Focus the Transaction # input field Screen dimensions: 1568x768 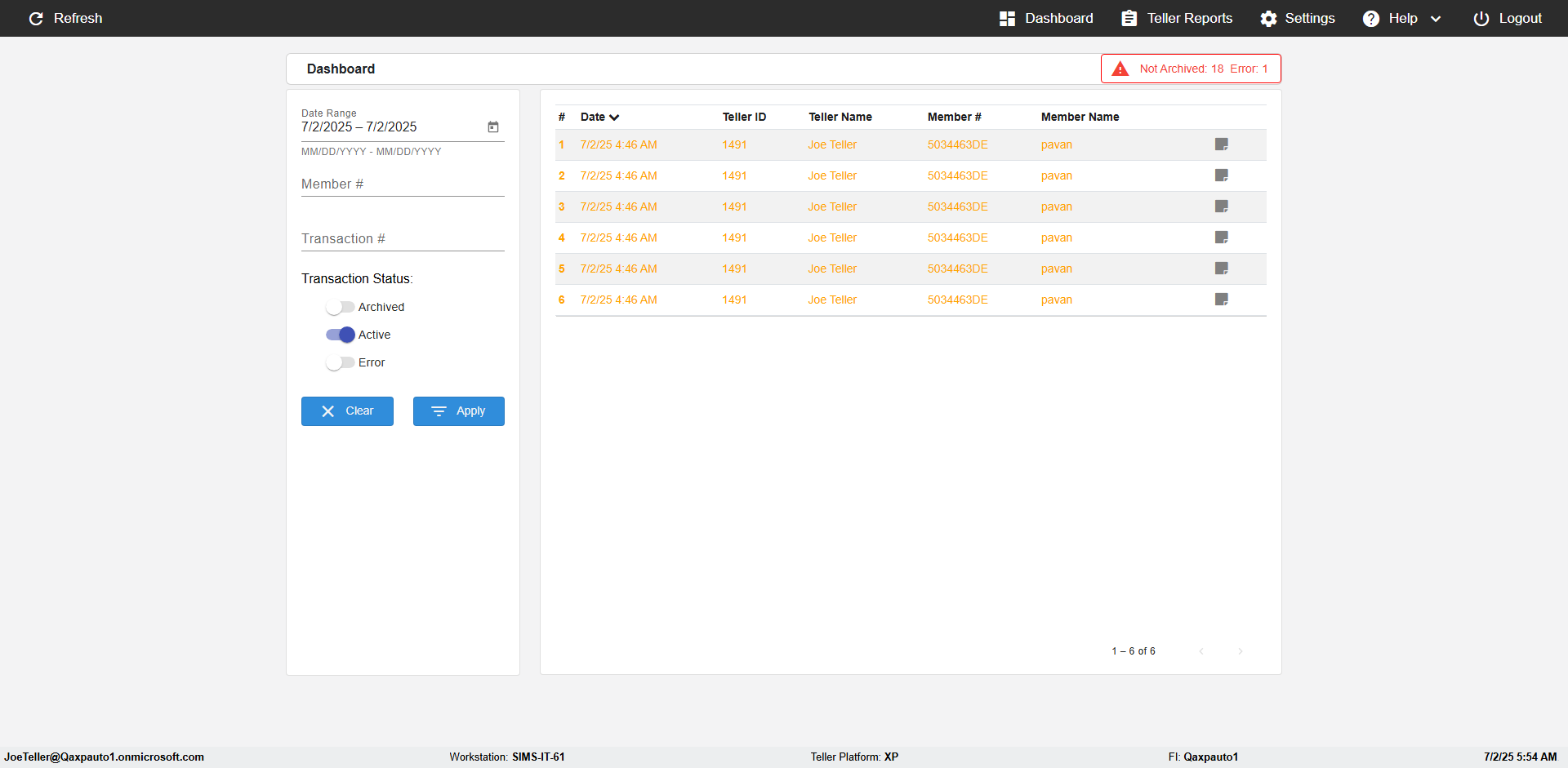pos(403,239)
